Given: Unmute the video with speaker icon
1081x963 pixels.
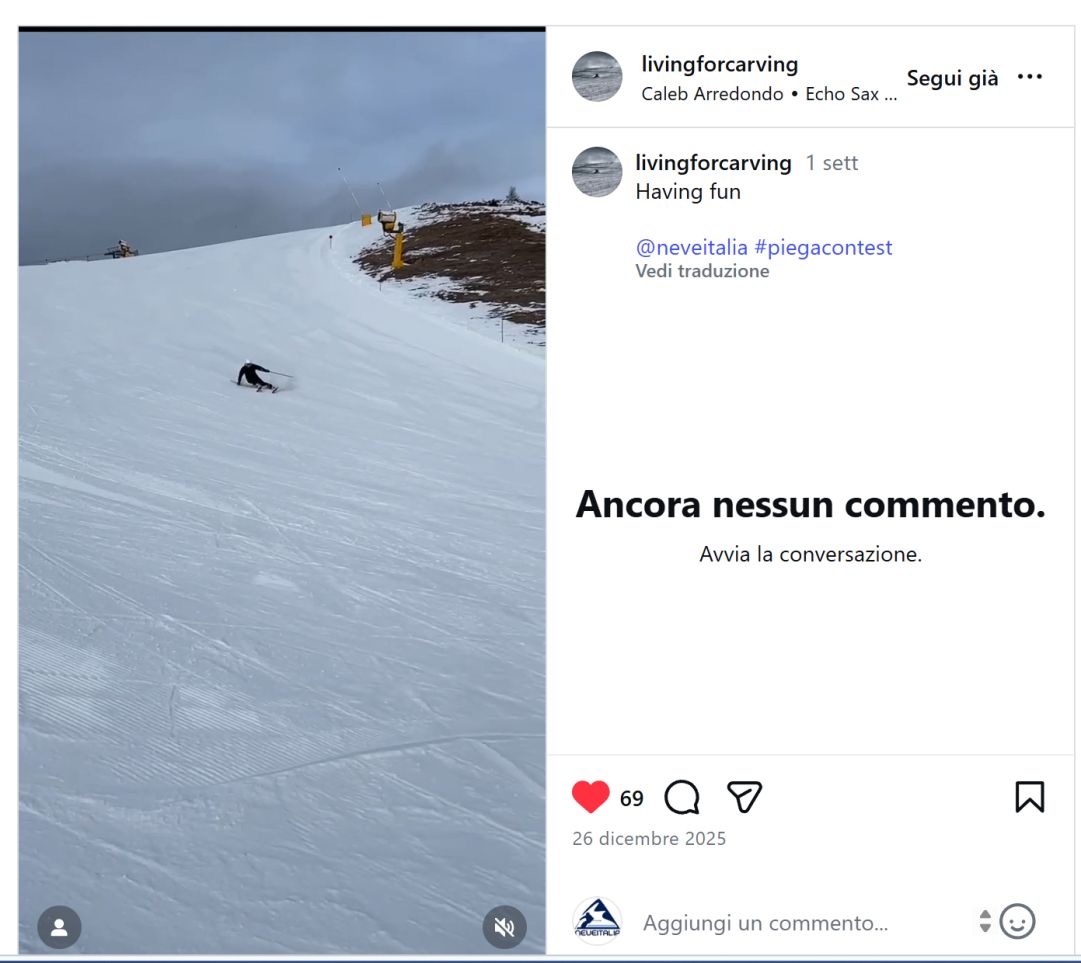Looking at the screenshot, I should tap(505, 927).
